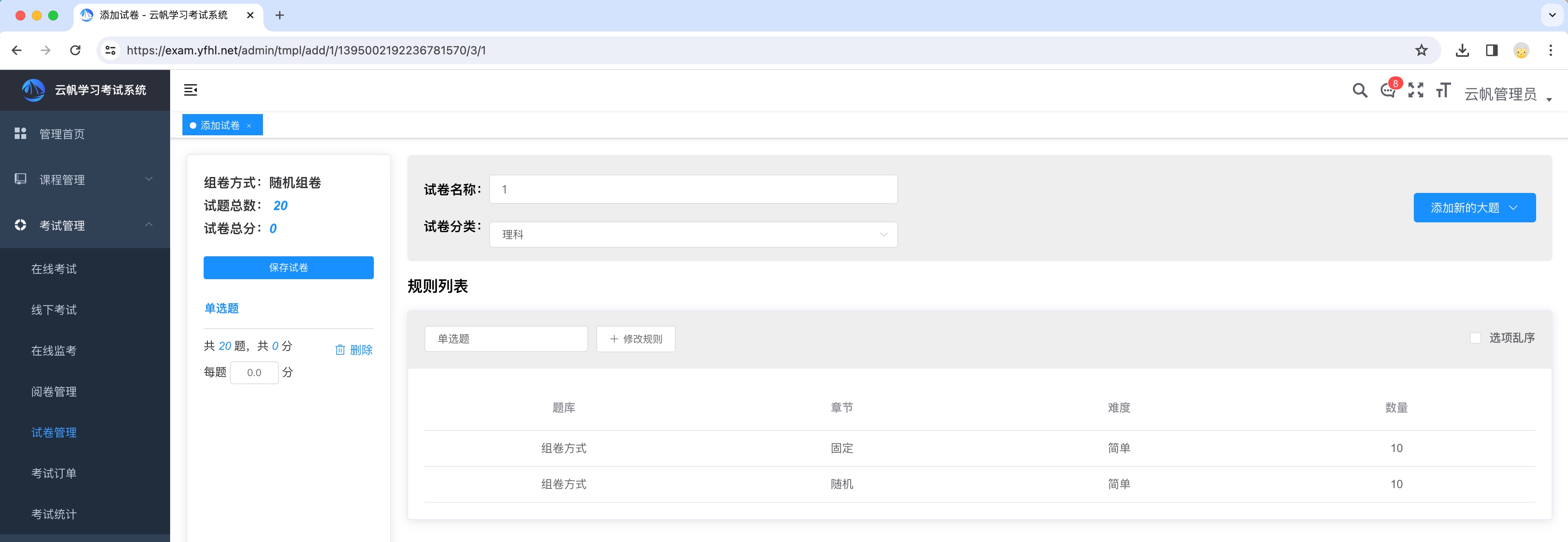
Task: Click the 考试管理 lifebuoy icon
Action: 21,224
